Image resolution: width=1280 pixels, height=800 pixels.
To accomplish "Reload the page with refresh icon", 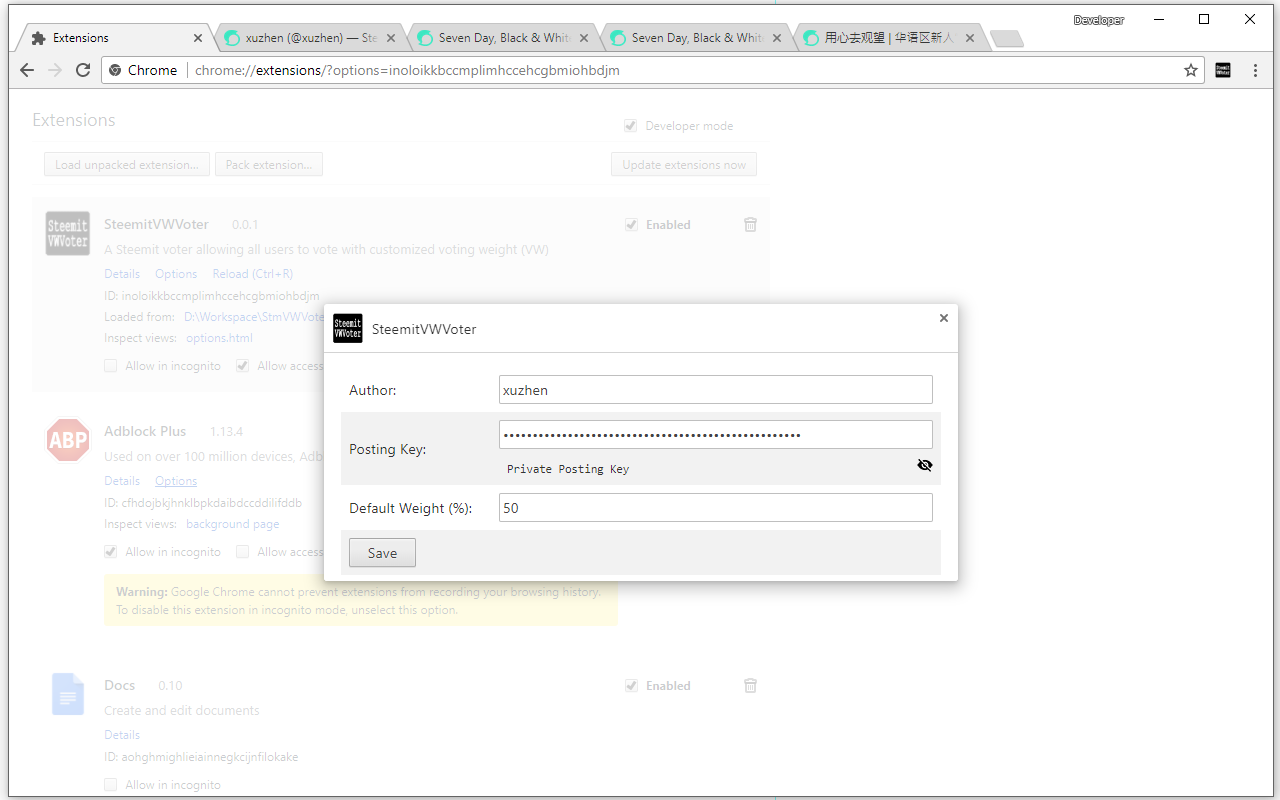I will click(x=83, y=70).
